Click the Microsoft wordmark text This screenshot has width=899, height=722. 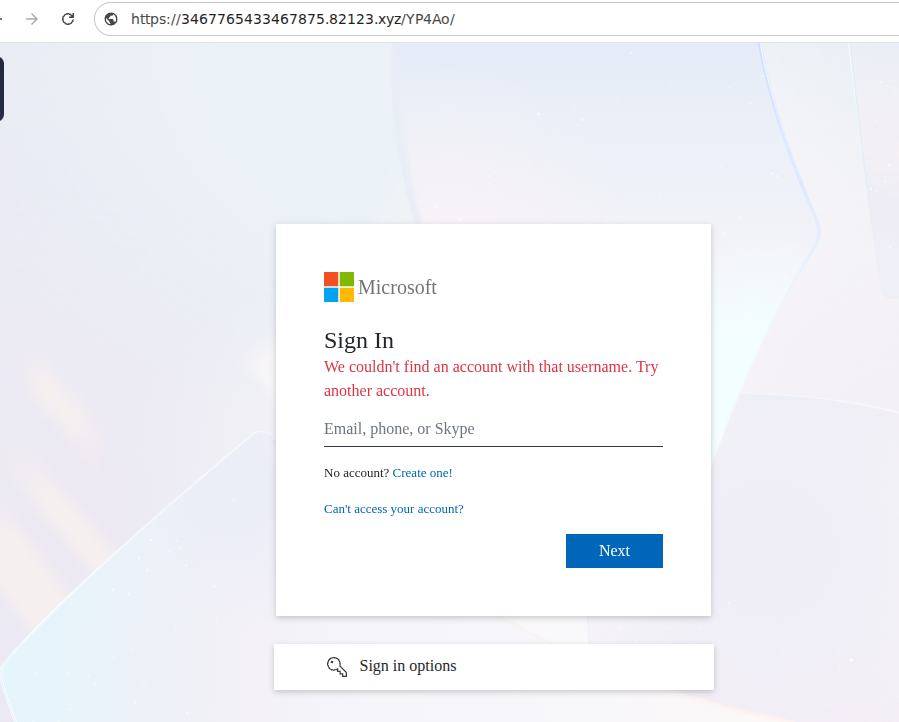tap(396, 287)
